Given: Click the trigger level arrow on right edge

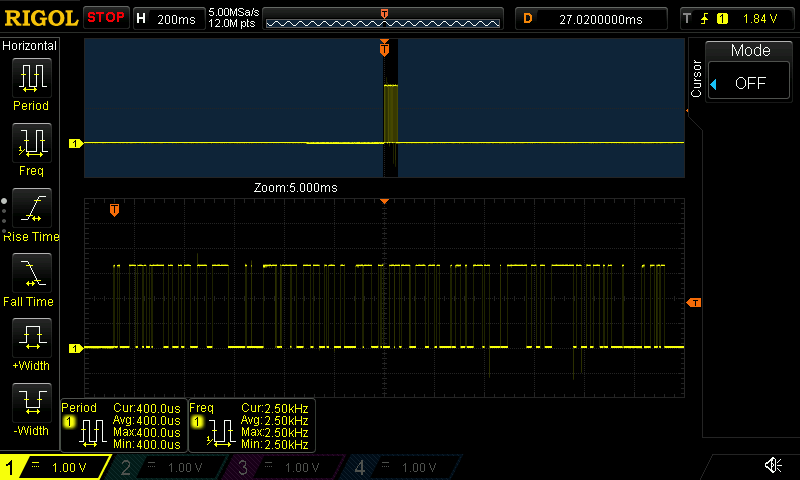Looking at the screenshot, I should (694, 303).
